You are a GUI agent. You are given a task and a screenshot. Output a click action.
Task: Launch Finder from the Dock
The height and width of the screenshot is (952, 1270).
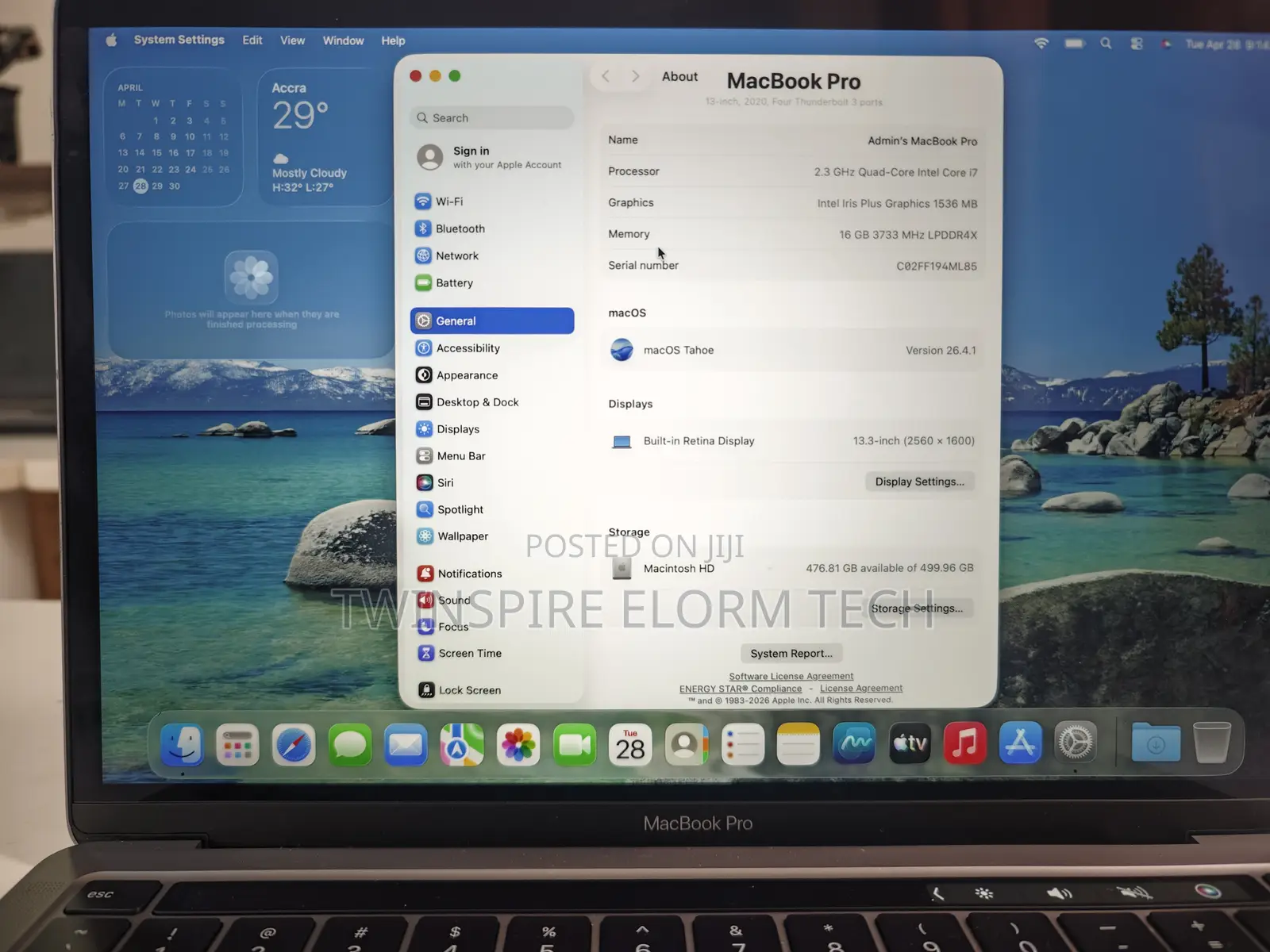[182, 744]
